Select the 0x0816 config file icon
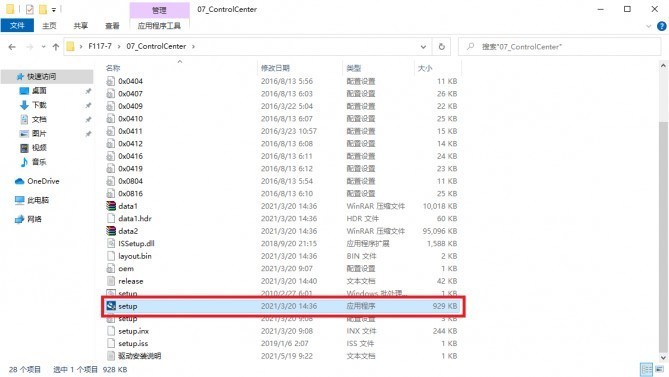The height and width of the screenshot is (377, 669). pos(111,194)
